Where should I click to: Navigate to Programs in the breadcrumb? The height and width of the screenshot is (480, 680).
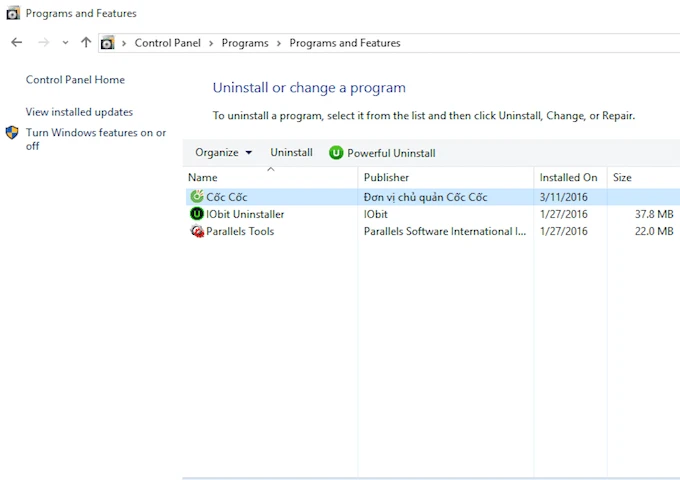[x=245, y=43]
